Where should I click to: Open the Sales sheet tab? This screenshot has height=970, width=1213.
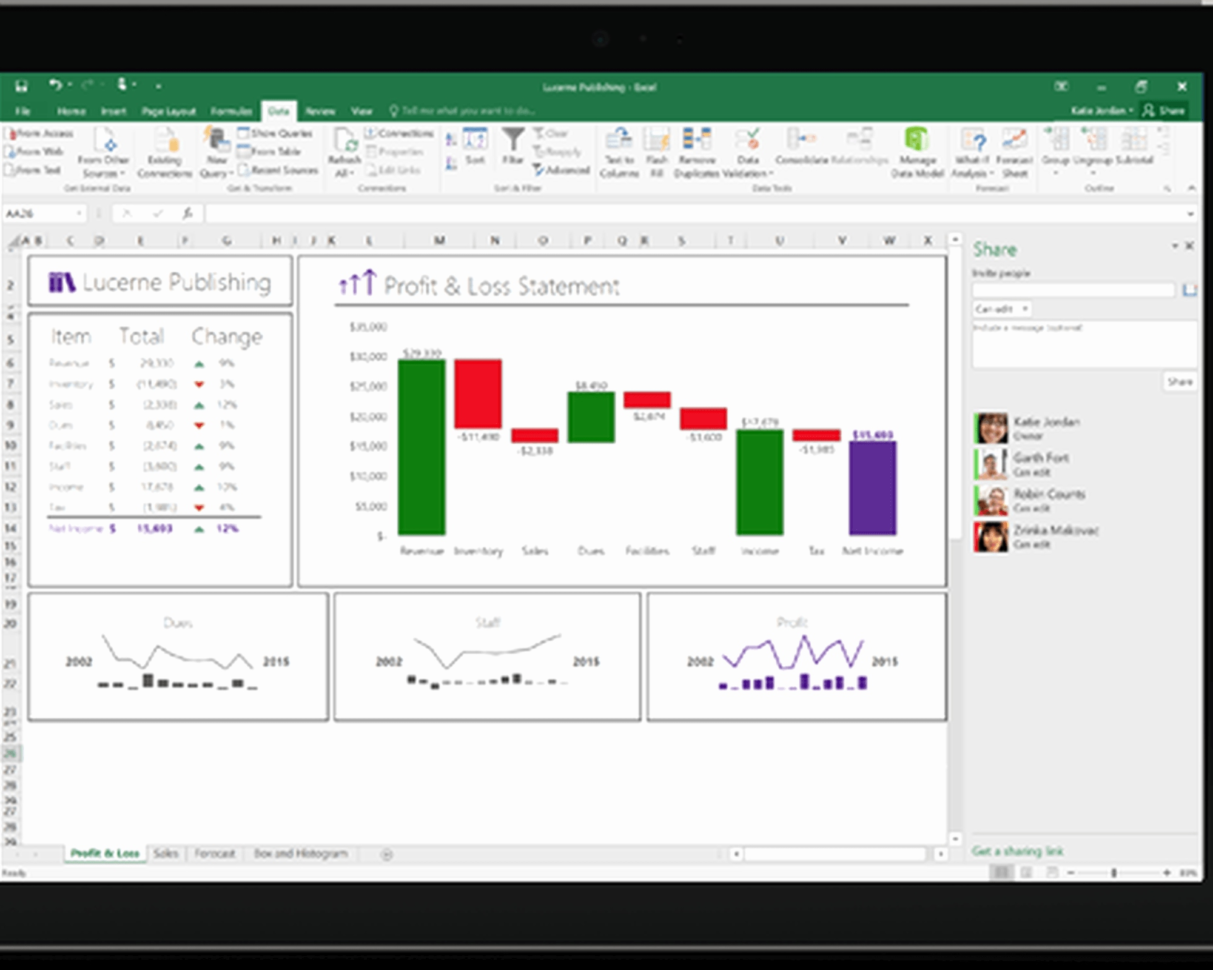point(165,853)
